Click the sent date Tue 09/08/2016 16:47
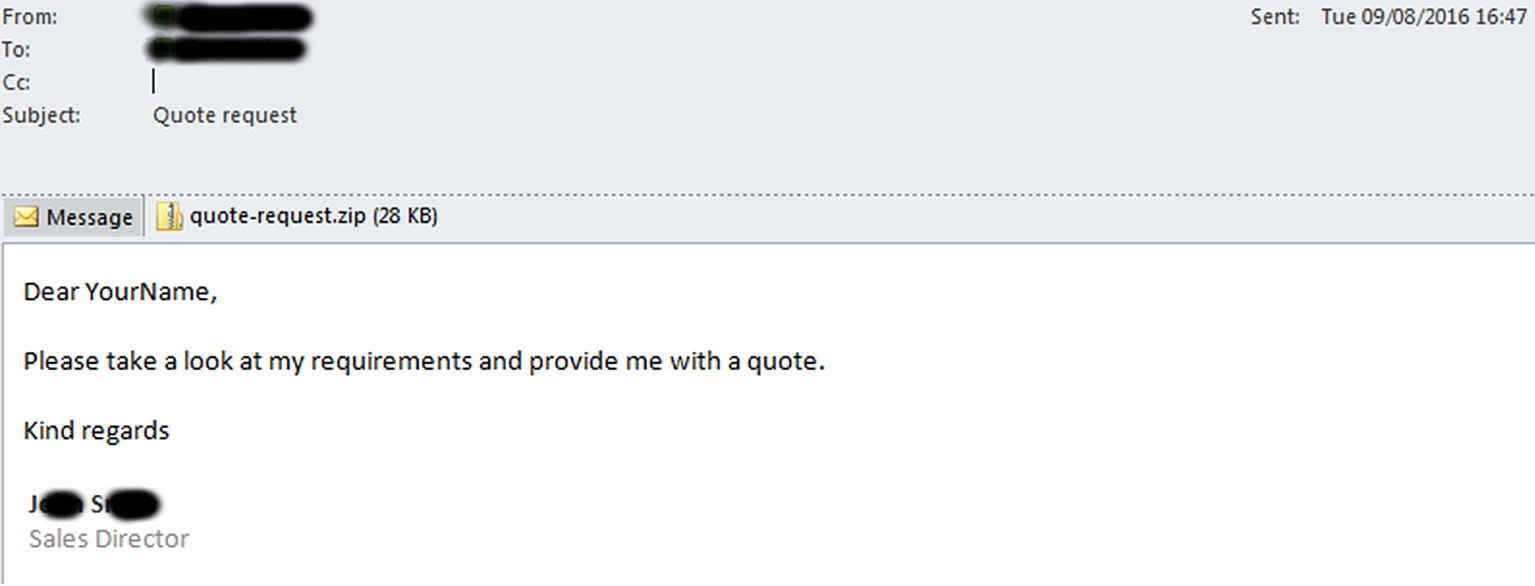1535x586 pixels. pos(1424,17)
